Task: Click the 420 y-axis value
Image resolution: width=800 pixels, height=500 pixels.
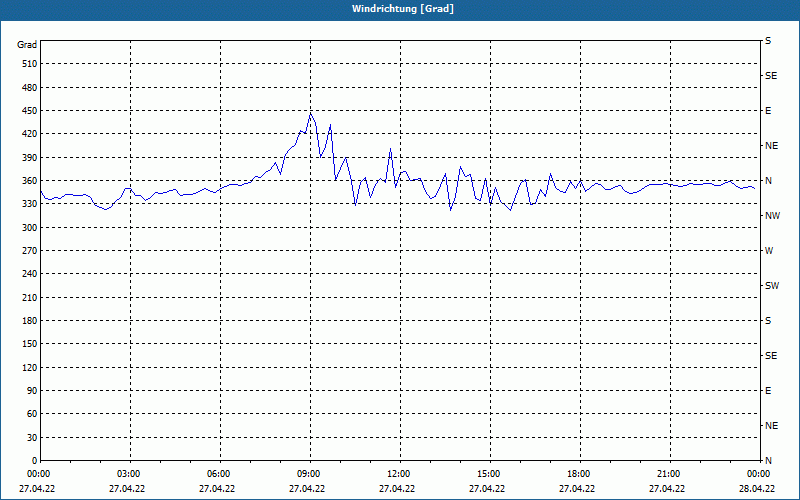Action: 29,134
